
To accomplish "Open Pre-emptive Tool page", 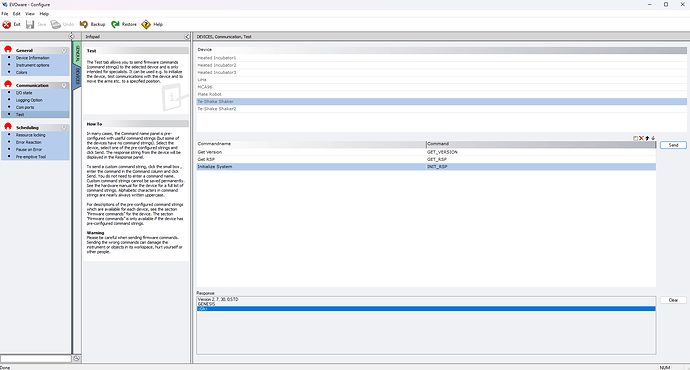I will (x=31, y=157).
